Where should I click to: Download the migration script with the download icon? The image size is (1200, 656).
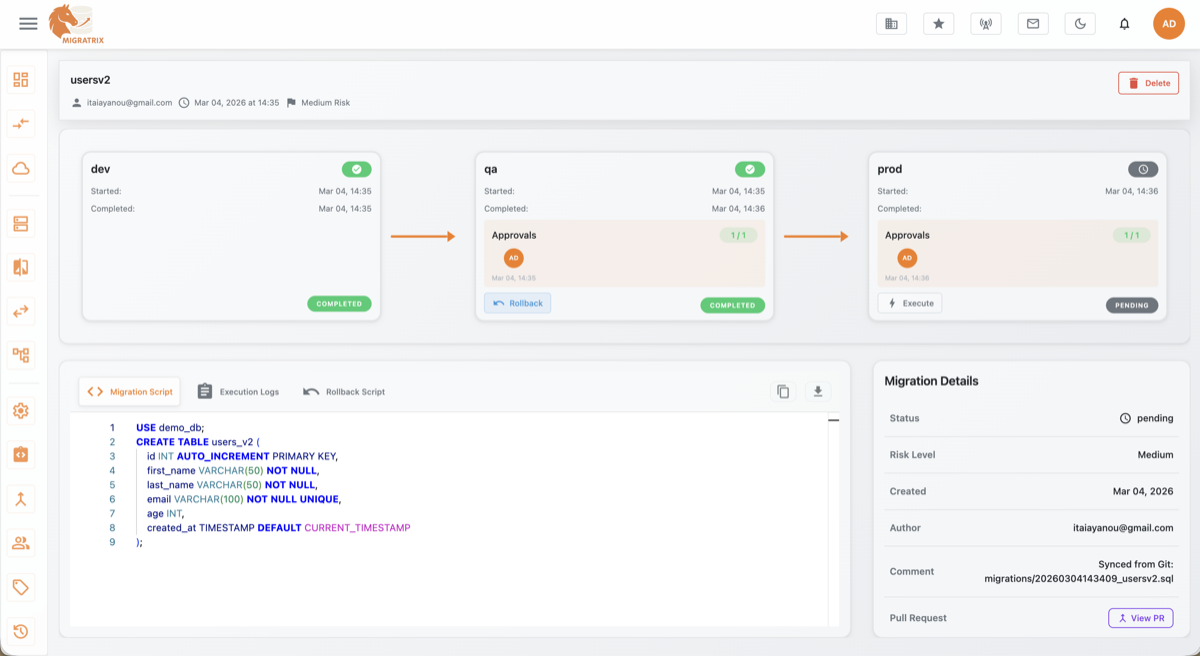817,391
